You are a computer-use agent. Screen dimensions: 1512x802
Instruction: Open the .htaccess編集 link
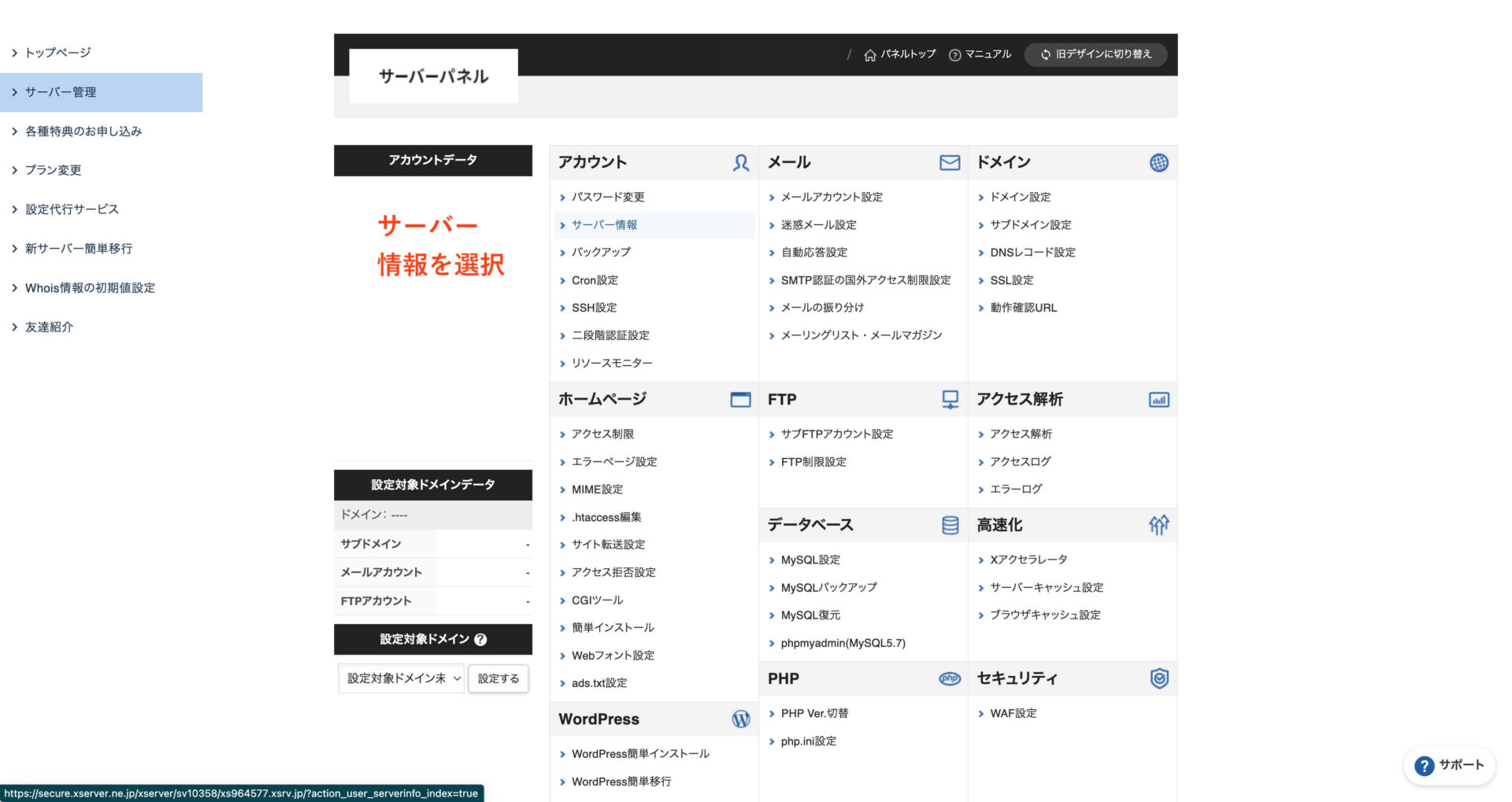[x=606, y=518]
